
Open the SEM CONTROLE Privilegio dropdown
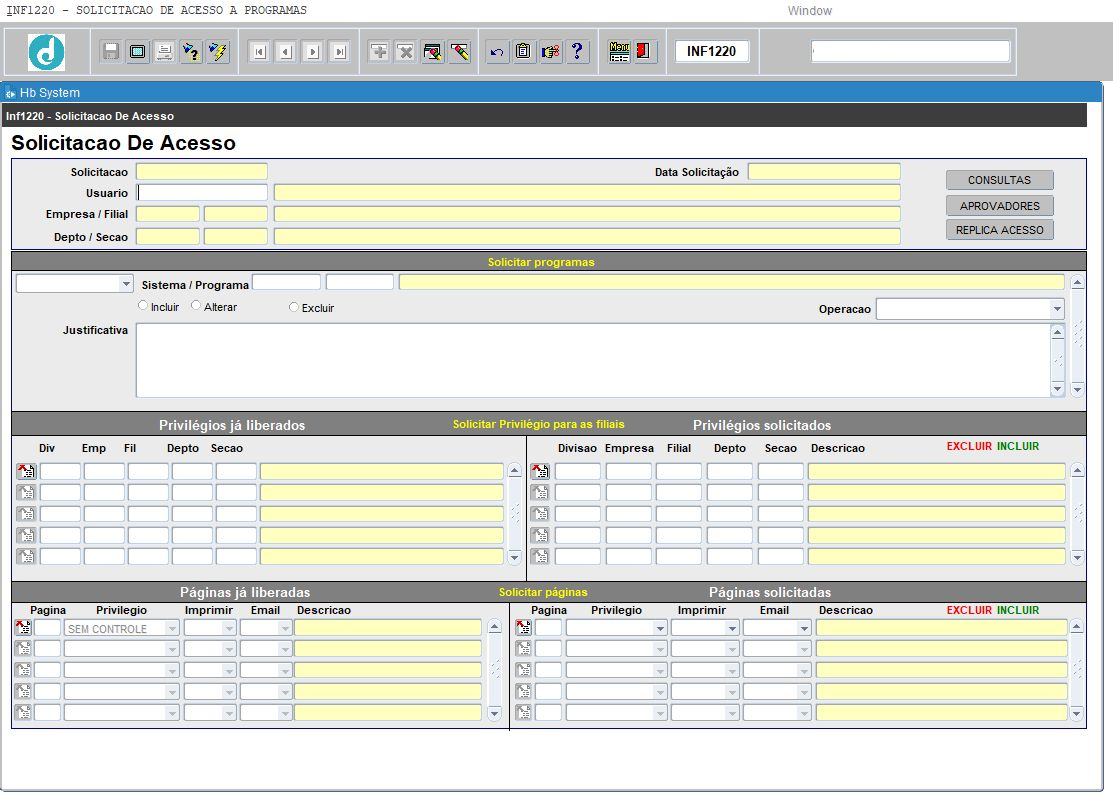172,628
